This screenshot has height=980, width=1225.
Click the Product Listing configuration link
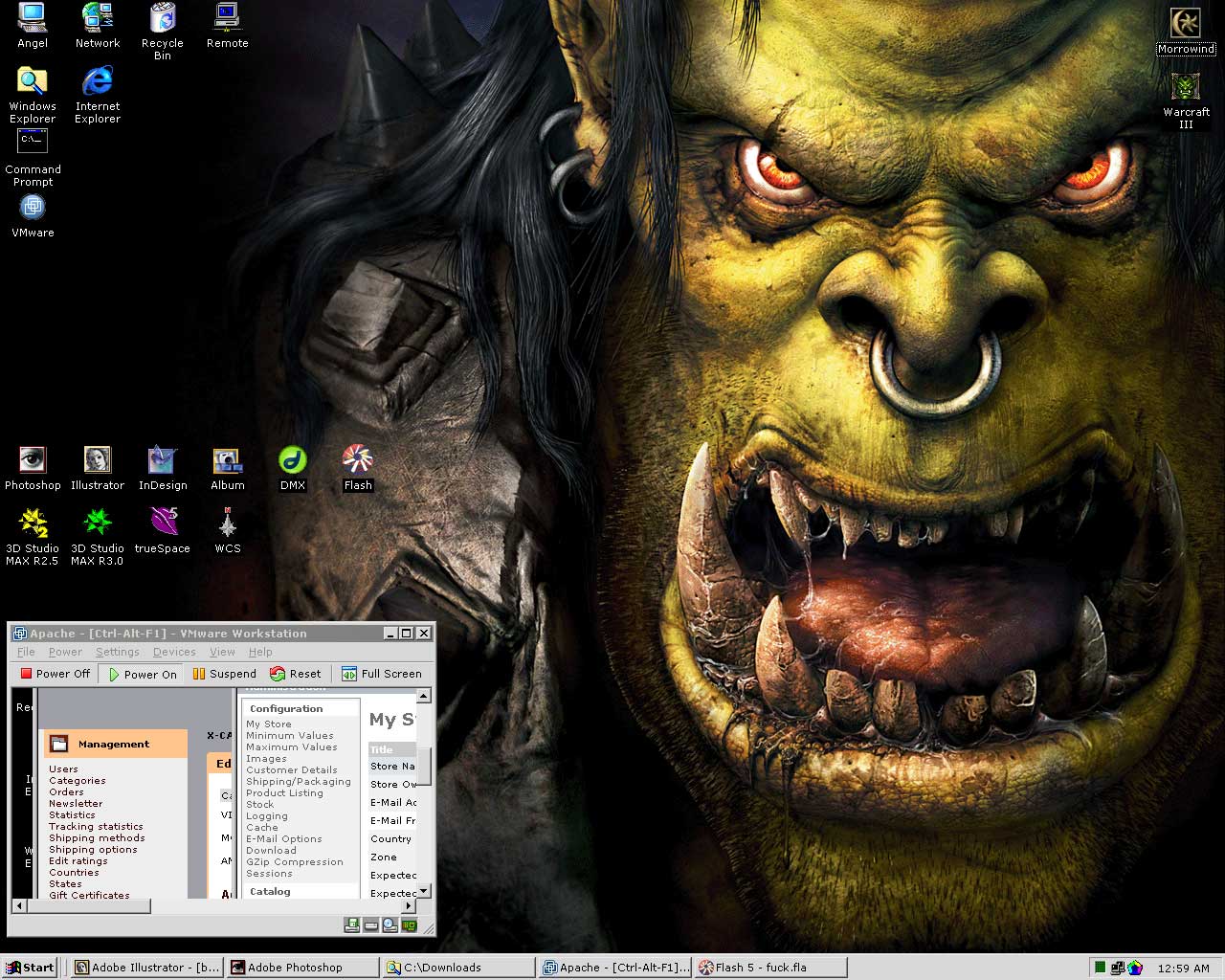[284, 793]
